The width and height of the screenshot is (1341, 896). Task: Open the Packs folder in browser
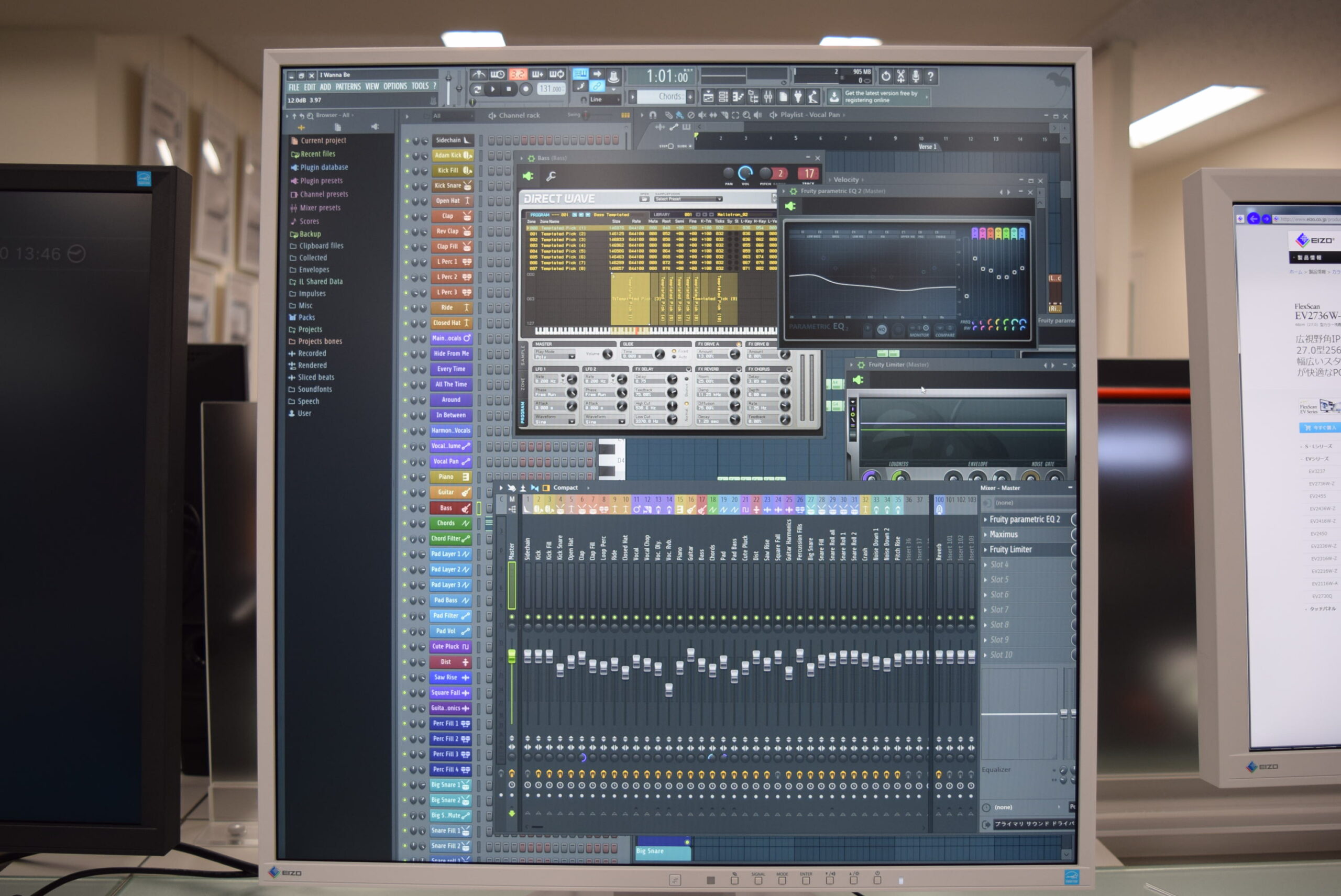coord(306,318)
